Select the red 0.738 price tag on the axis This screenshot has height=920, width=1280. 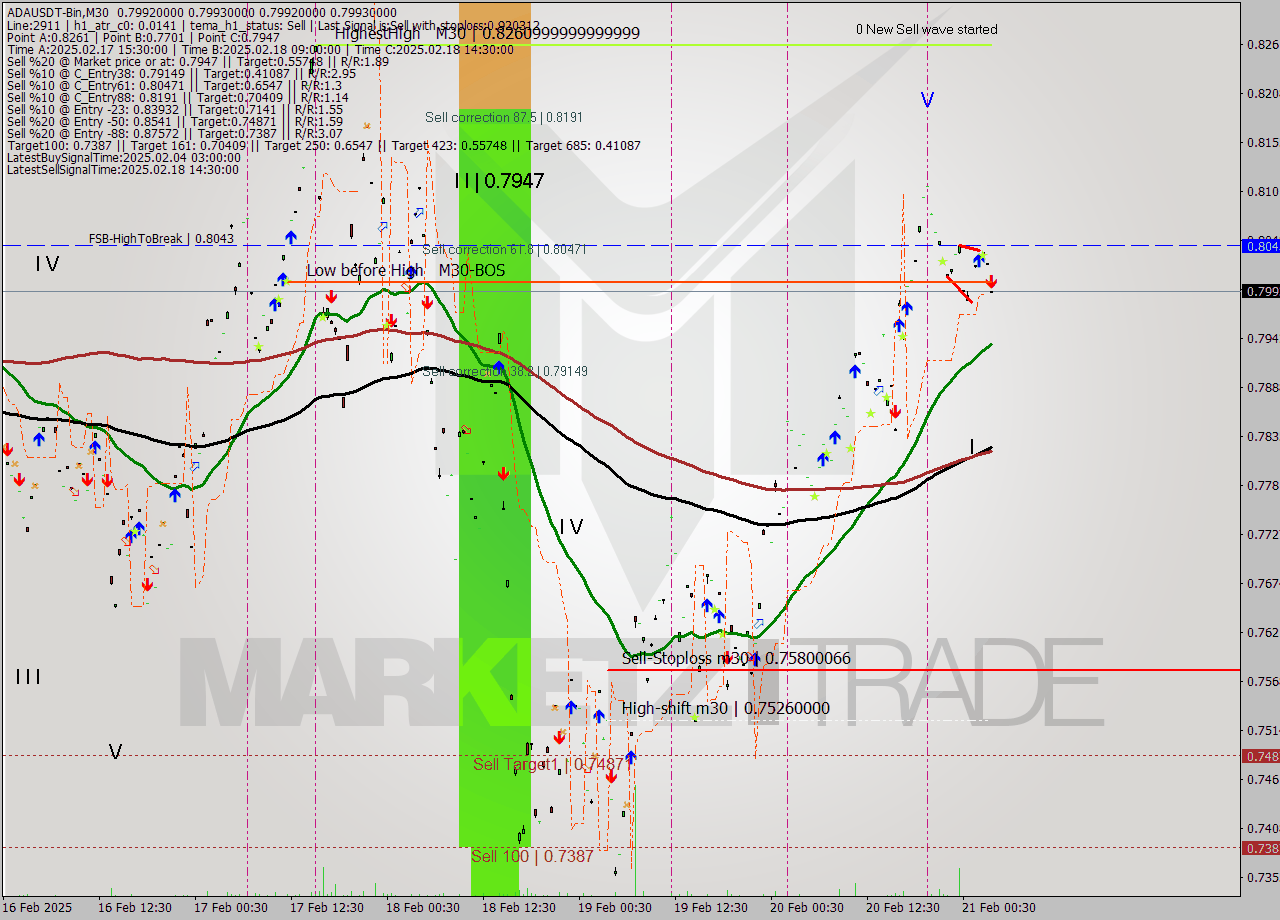pyautogui.click(x=1259, y=848)
